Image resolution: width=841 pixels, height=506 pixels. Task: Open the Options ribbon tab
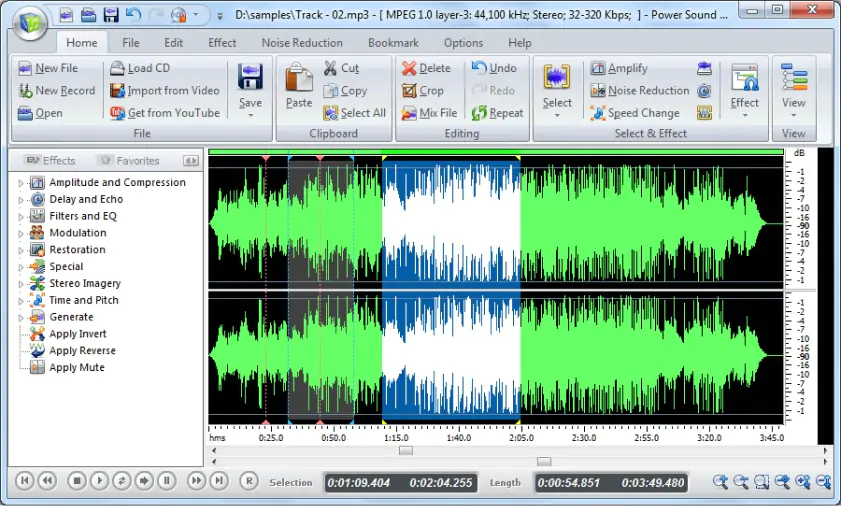pyautogui.click(x=463, y=43)
